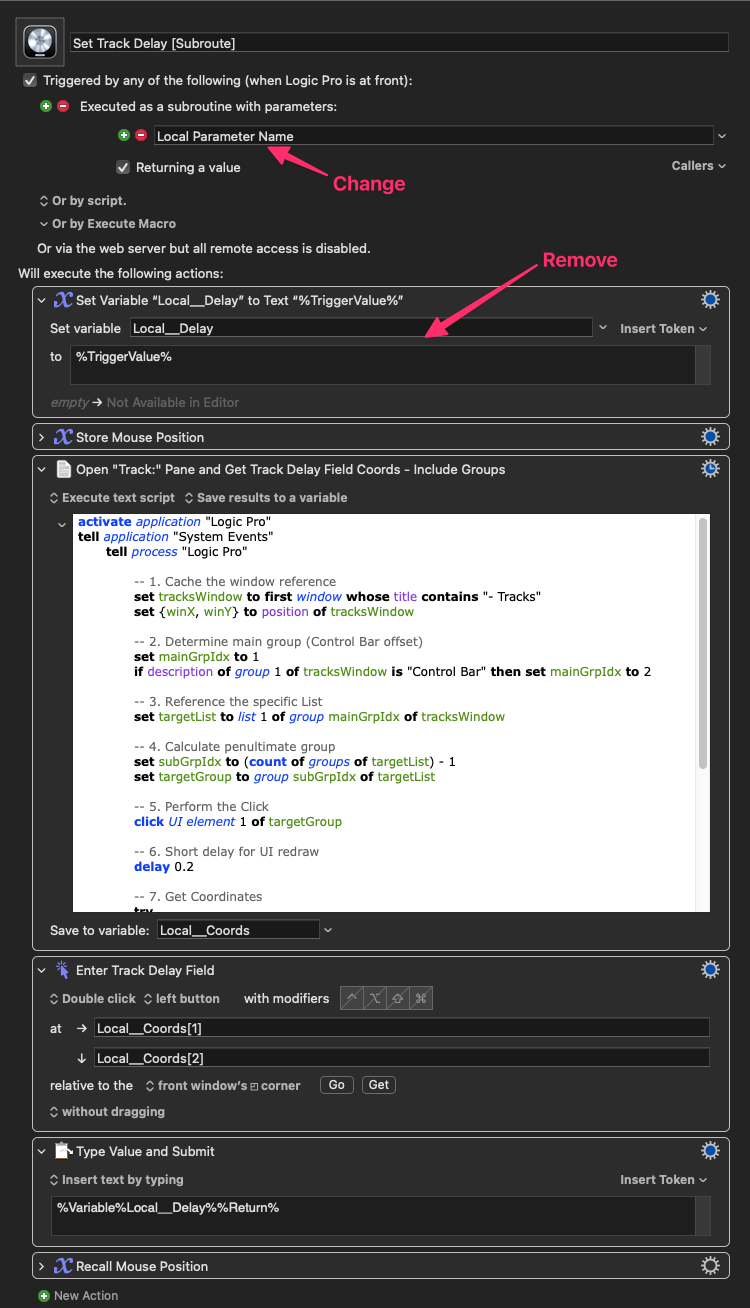This screenshot has width=750, height=1308.
Task: Open Insert Token menu in Set Variable
Action: [663, 329]
